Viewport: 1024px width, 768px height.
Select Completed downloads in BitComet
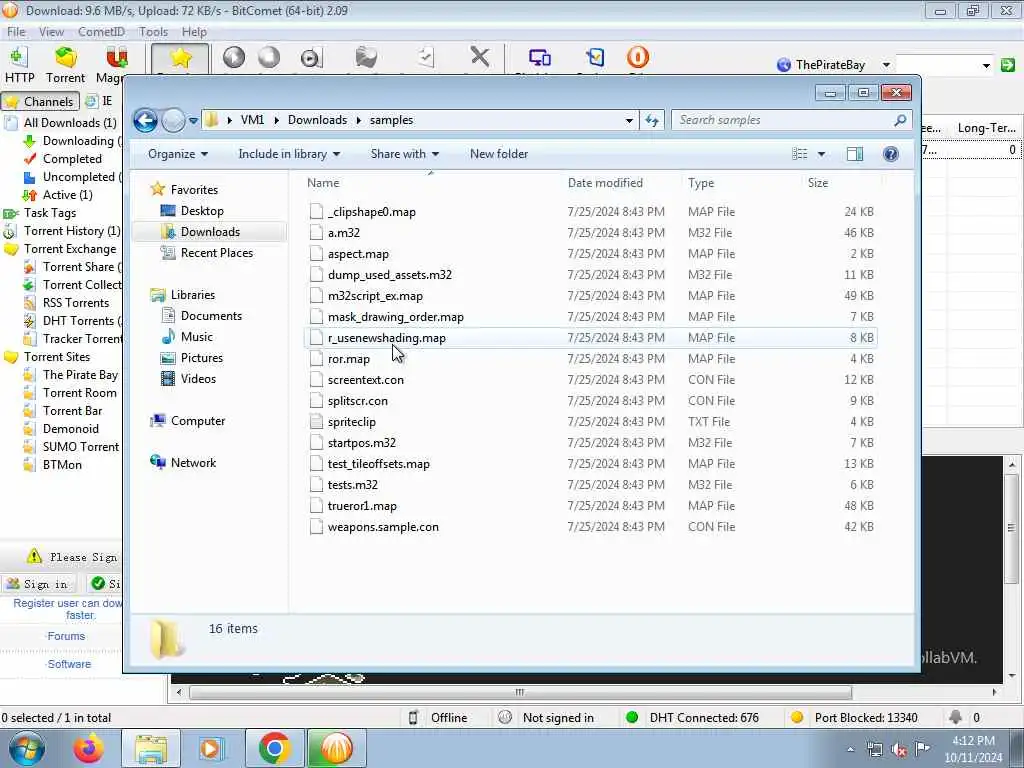(x=72, y=159)
